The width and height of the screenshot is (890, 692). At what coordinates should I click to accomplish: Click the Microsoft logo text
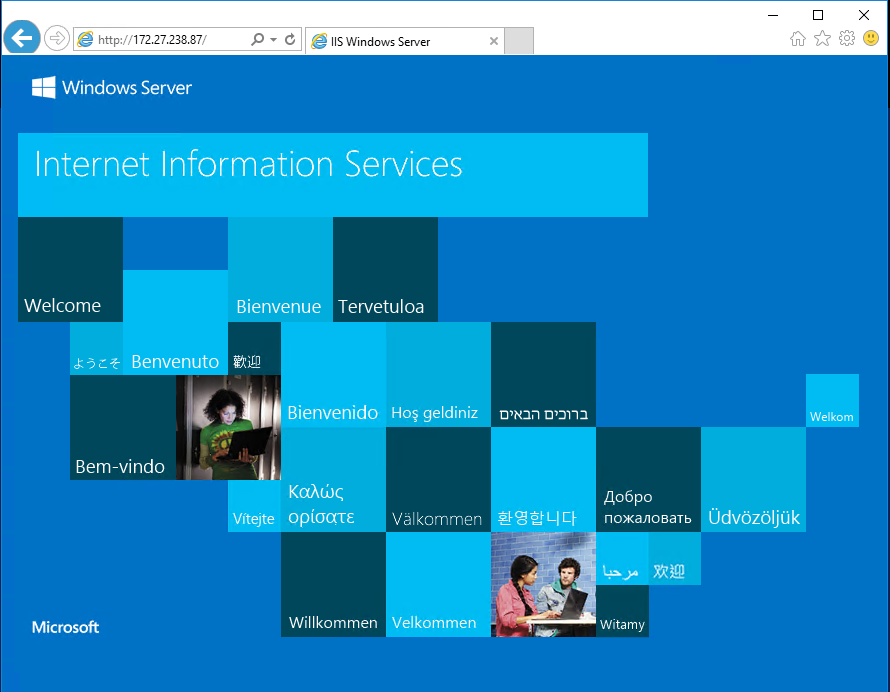click(65, 627)
